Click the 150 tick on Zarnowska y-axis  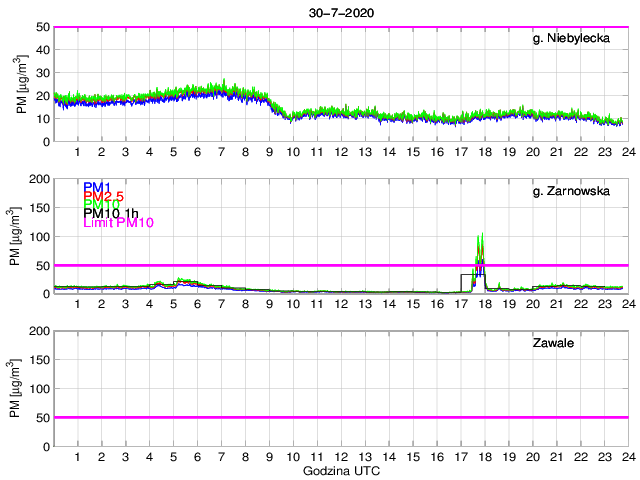pos(38,208)
